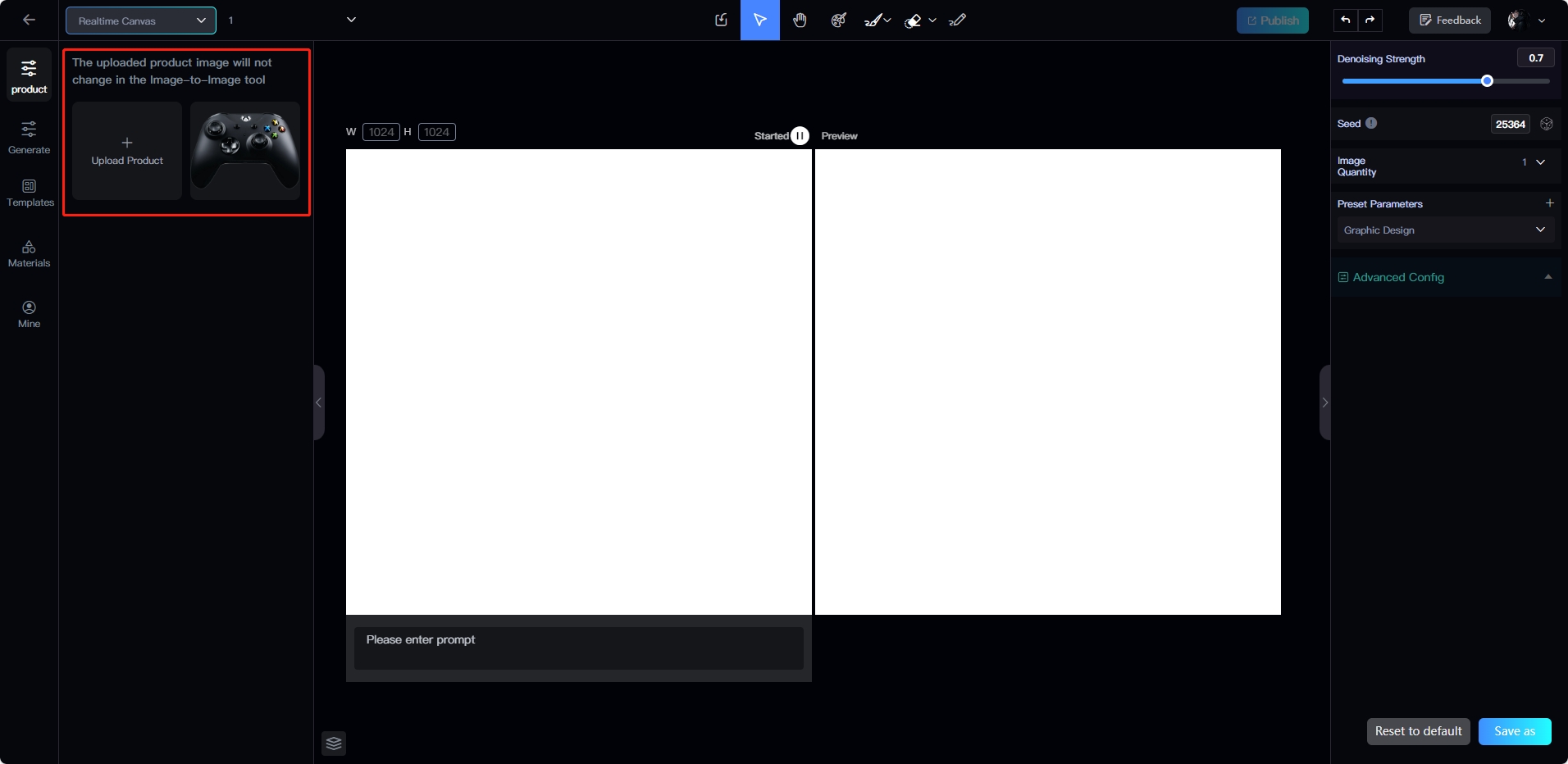The height and width of the screenshot is (764, 1568).
Task: Adjust the Denoising Strength slider handle
Action: (1487, 81)
